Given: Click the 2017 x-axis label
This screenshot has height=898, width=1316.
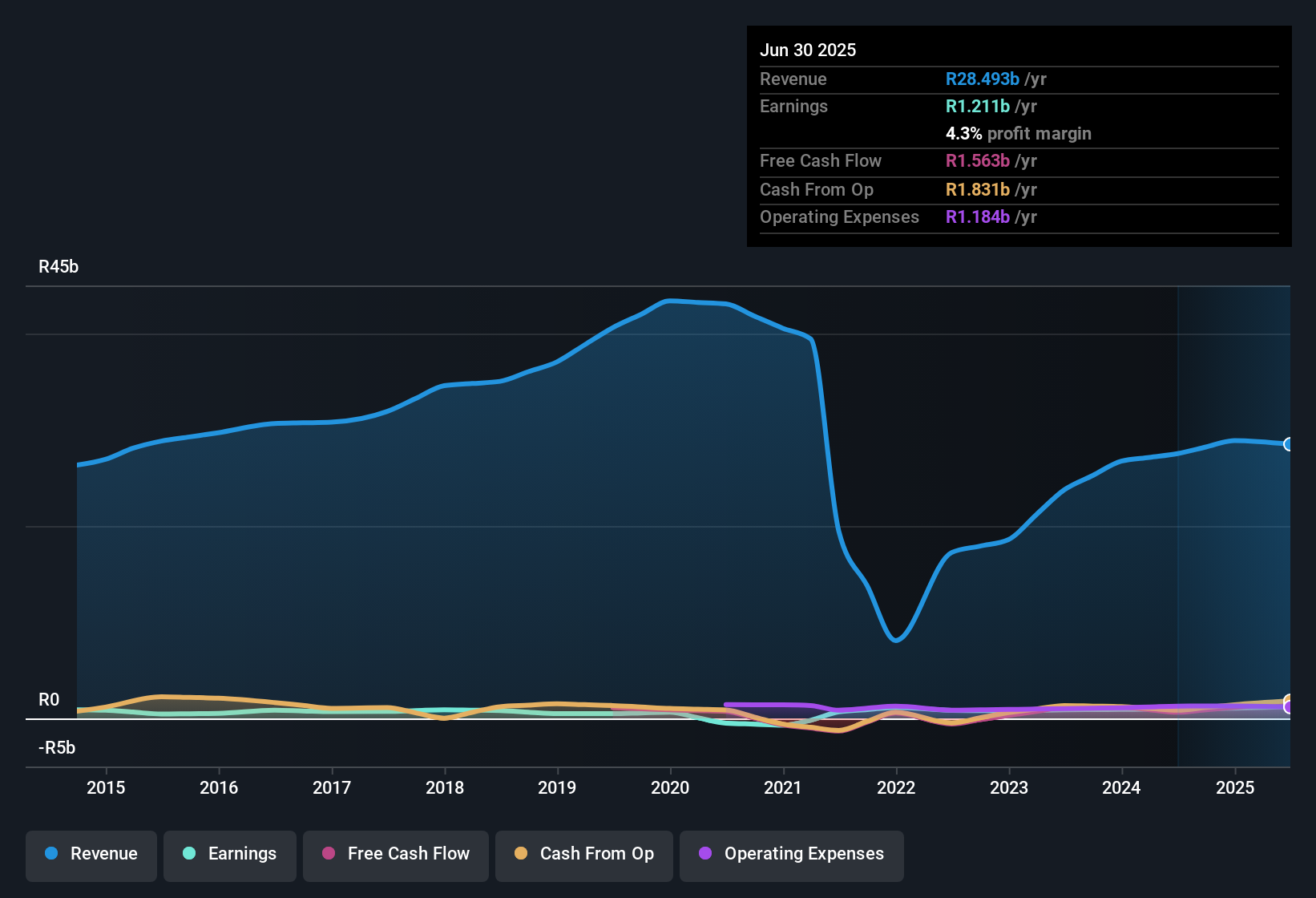Looking at the screenshot, I should pos(332,788).
